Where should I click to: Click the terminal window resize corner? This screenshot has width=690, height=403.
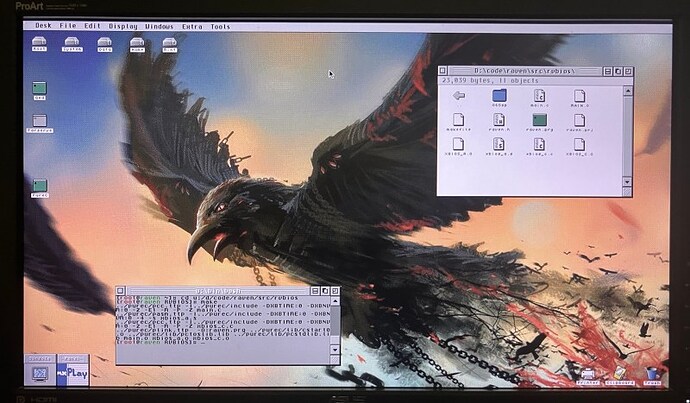[335, 359]
